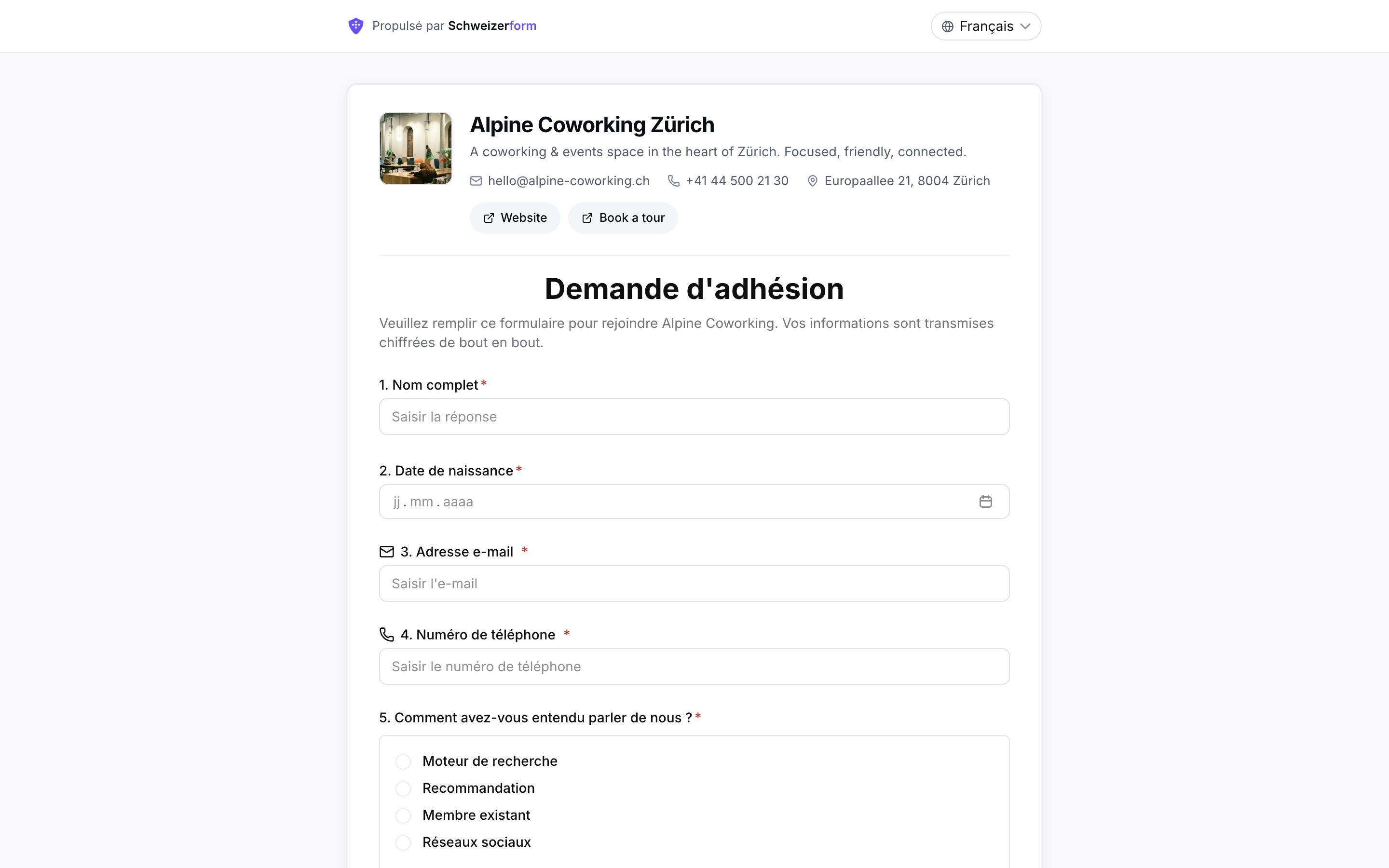Click the chevron arrow in the language selector
This screenshot has height=868, width=1389.
(1026, 27)
